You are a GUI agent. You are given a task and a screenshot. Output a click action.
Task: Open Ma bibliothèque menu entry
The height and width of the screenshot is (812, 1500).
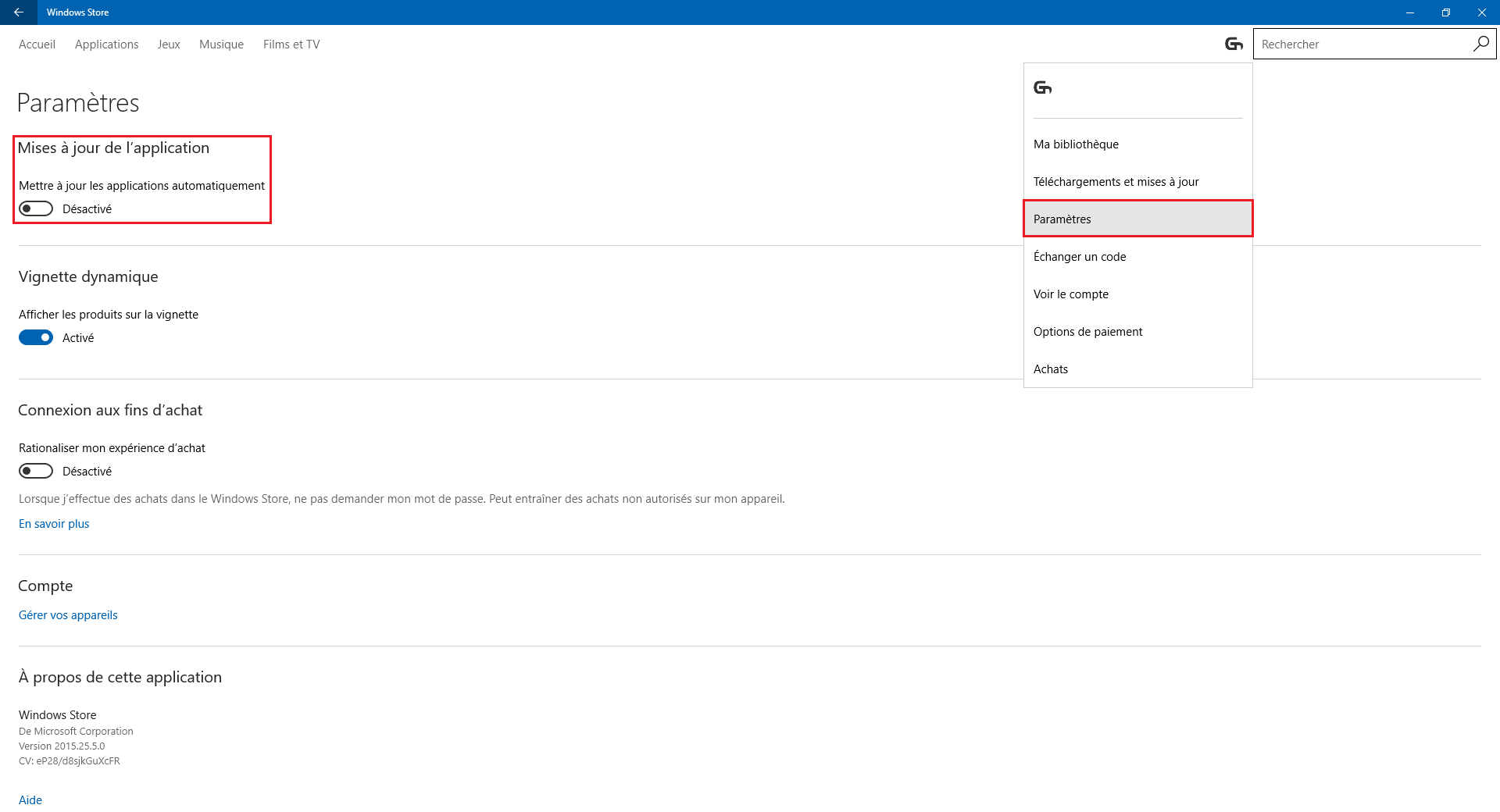click(1138, 144)
